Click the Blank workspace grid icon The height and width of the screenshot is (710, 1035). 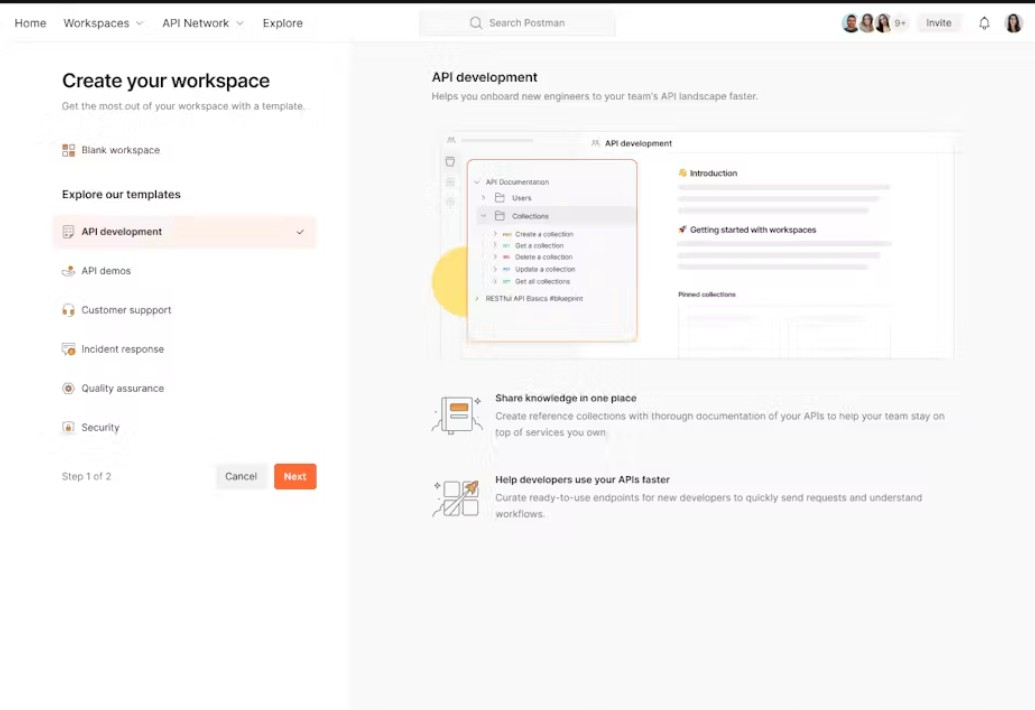pos(69,150)
